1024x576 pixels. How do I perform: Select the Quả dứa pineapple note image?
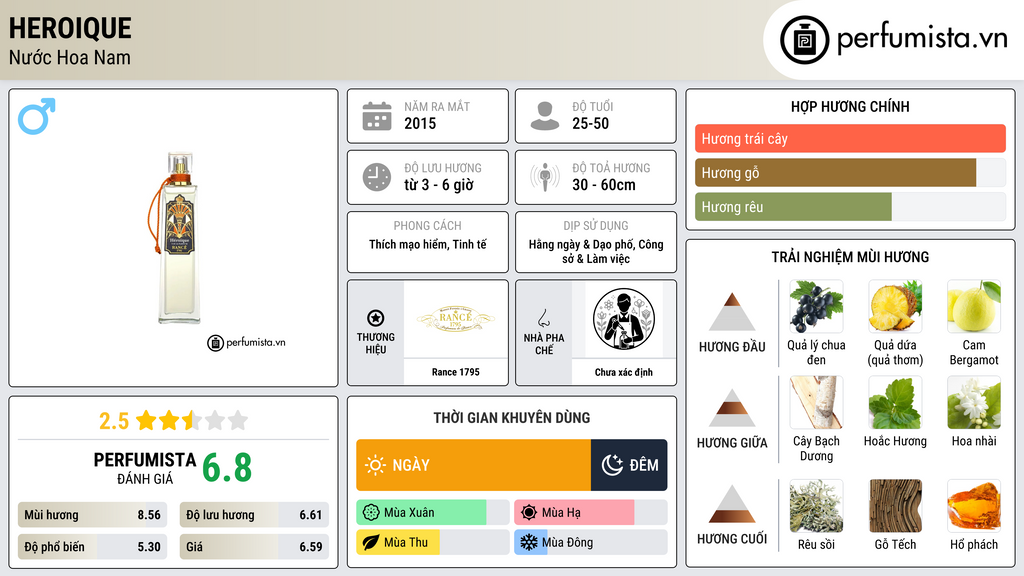click(x=895, y=306)
